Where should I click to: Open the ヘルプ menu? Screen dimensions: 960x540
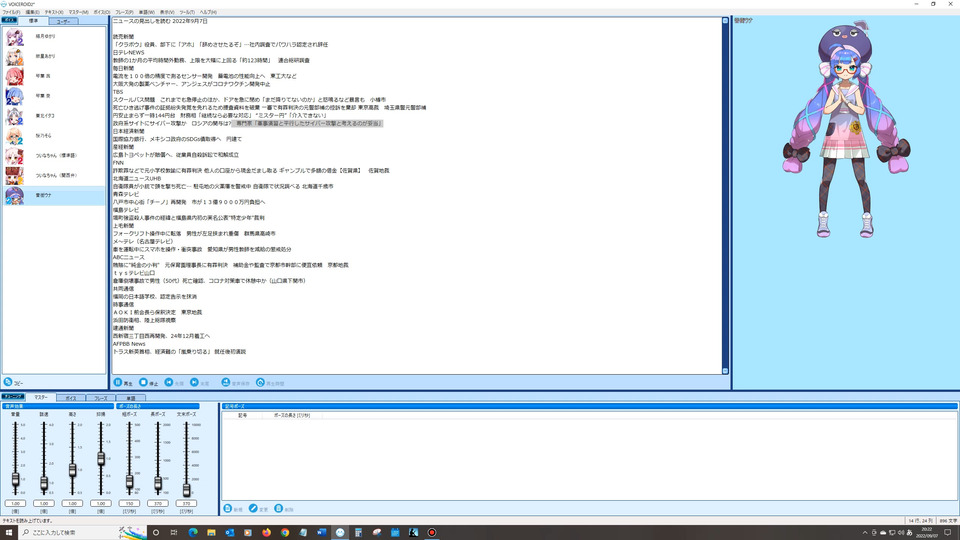208,12
